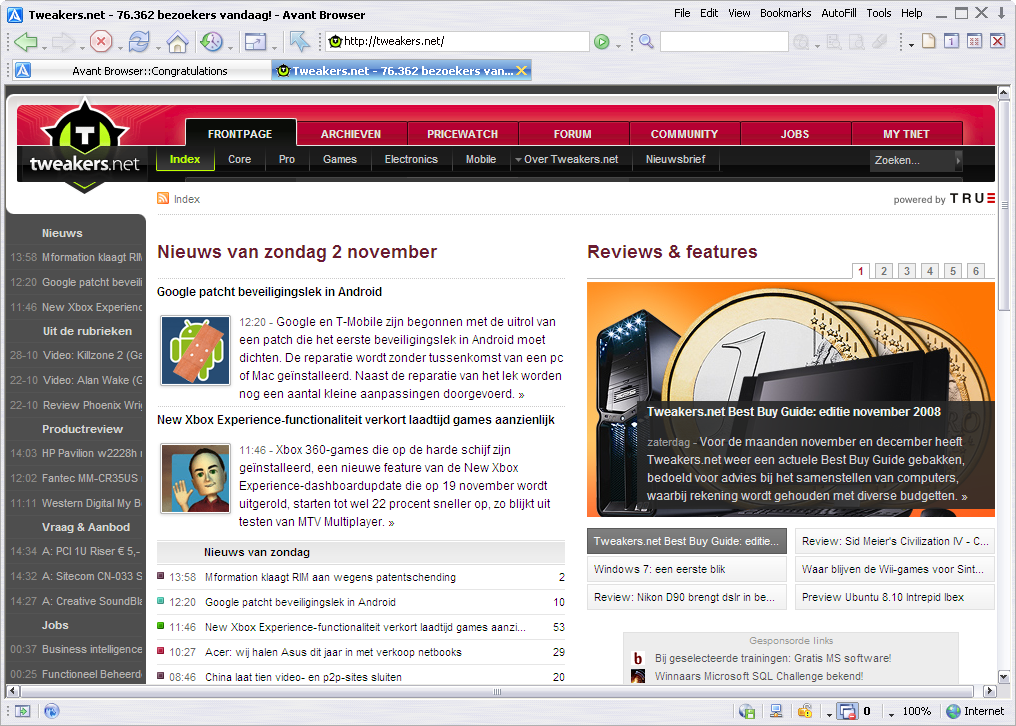Click the Stop loading button
This screenshot has width=1016, height=726.
coord(100,41)
